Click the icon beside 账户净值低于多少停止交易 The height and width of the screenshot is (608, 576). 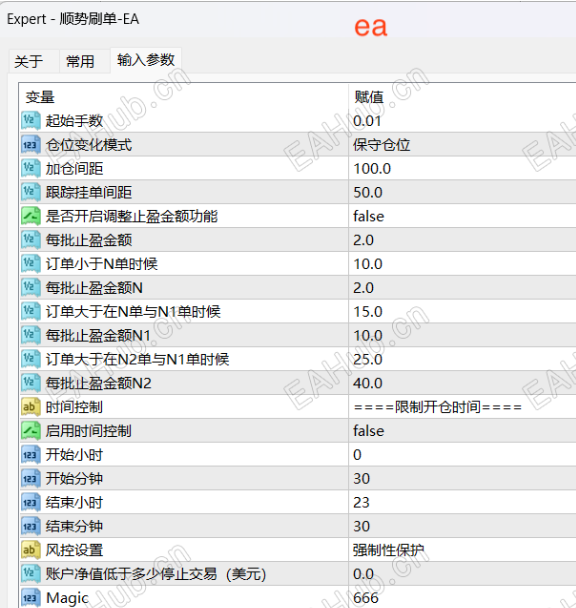point(31,574)
